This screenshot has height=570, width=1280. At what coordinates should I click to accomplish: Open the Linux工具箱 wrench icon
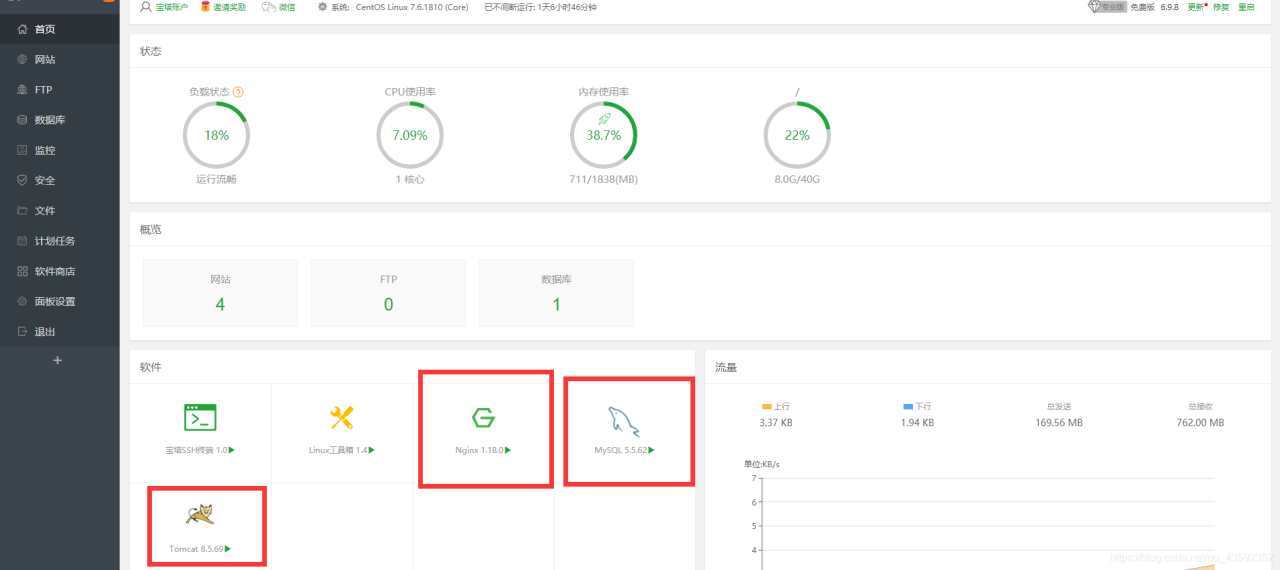click(342, 417)
